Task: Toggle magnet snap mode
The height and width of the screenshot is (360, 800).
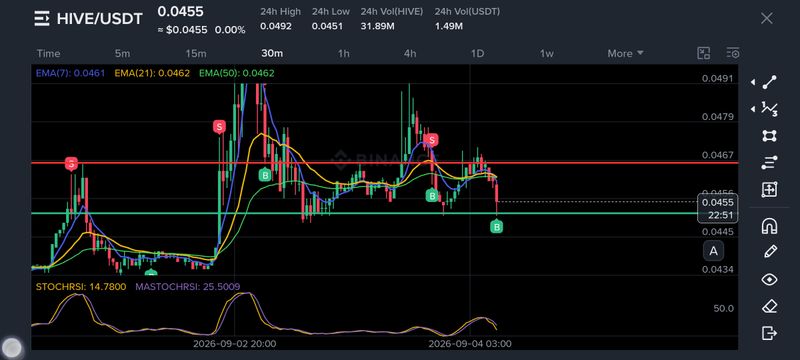Action: [x=769, y=225]
